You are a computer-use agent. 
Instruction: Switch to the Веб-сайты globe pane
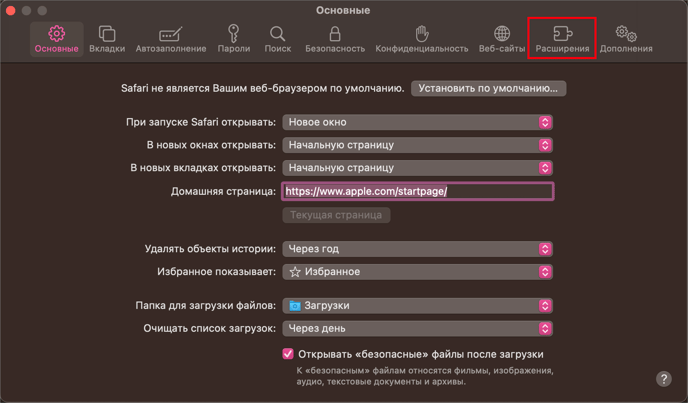(502, 39)
